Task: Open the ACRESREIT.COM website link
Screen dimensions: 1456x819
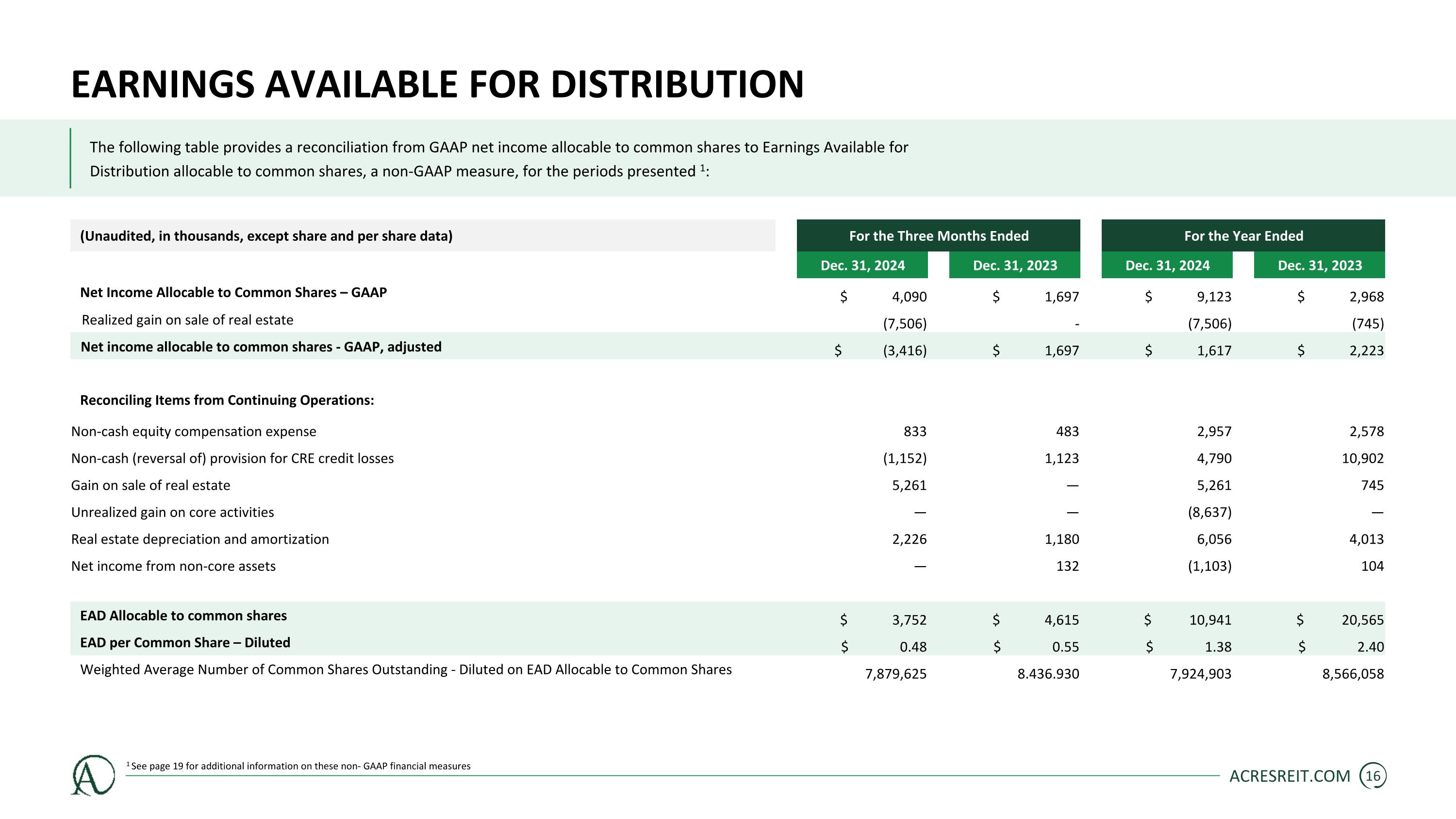Action: coord(1289,776)
